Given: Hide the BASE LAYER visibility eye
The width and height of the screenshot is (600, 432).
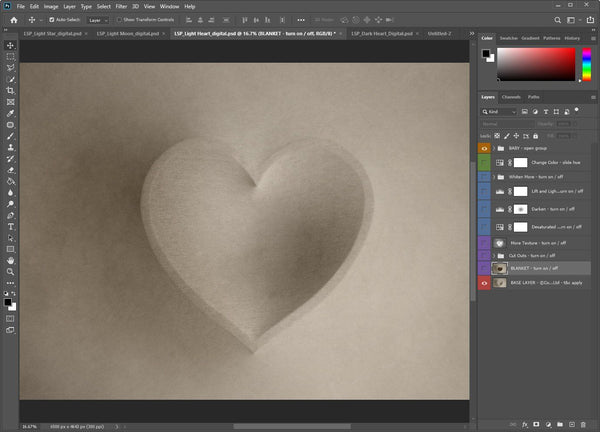Looking at the screenshot, I should [485, 283].
